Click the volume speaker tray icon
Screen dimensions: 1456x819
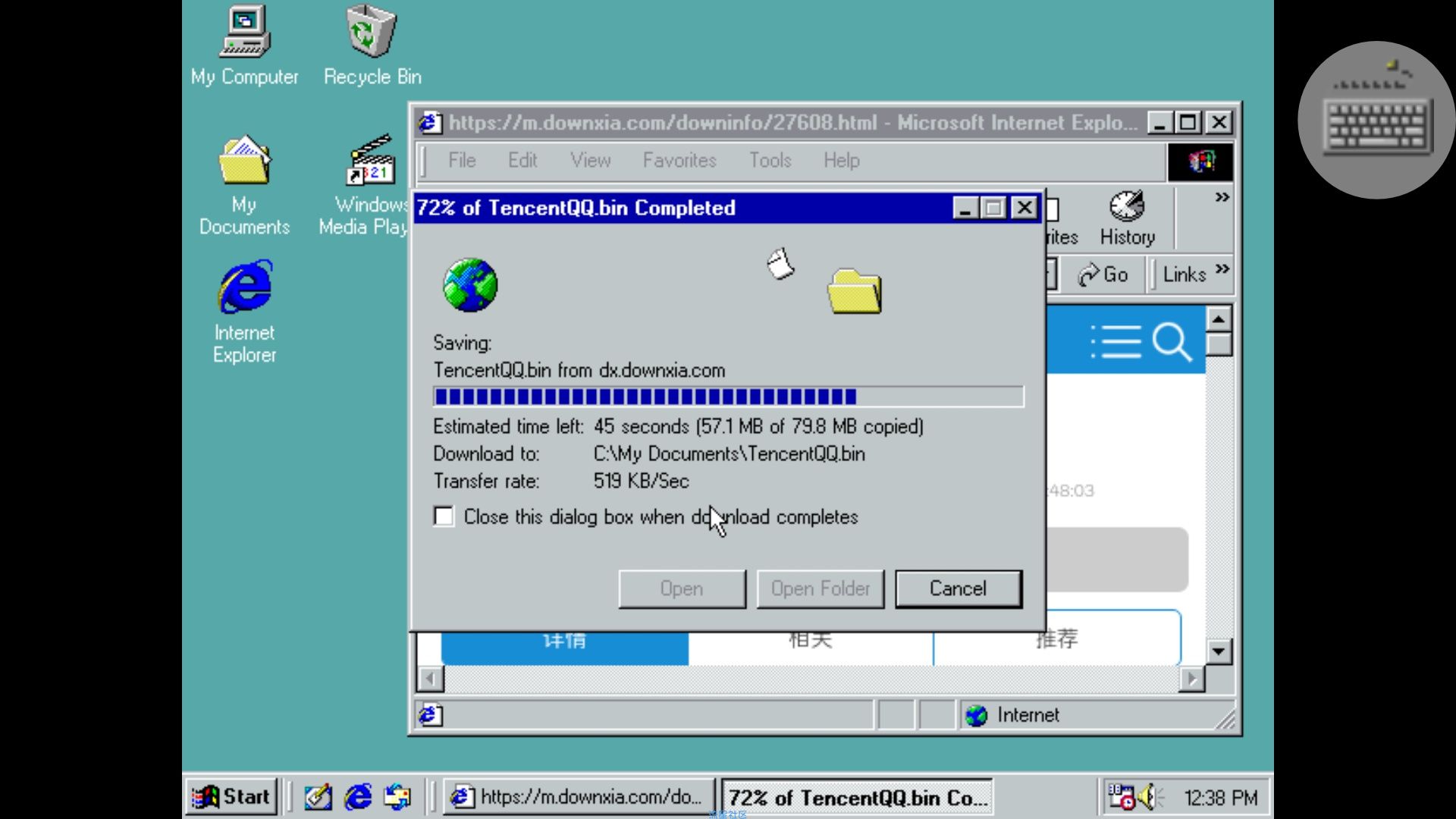(x=1150, y=797)
